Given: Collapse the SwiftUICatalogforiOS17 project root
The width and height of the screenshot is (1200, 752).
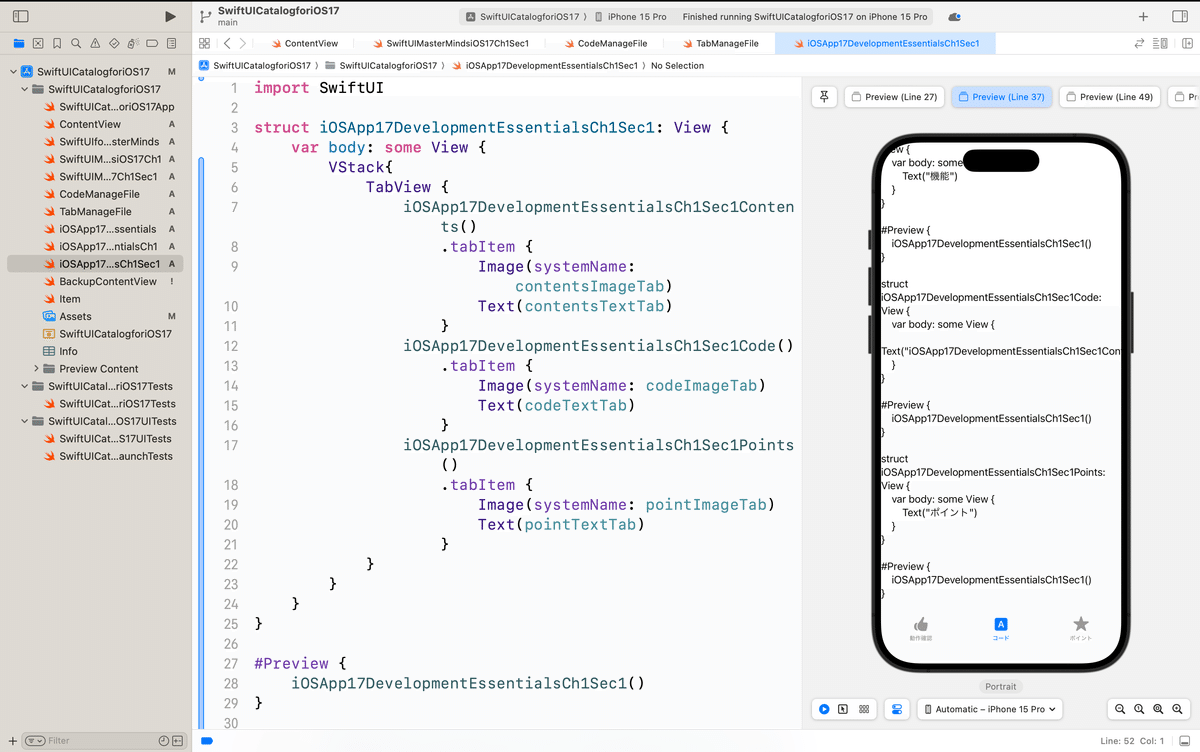Looking at the screenshot, I should pyautogui.click(x=13, y=72).
